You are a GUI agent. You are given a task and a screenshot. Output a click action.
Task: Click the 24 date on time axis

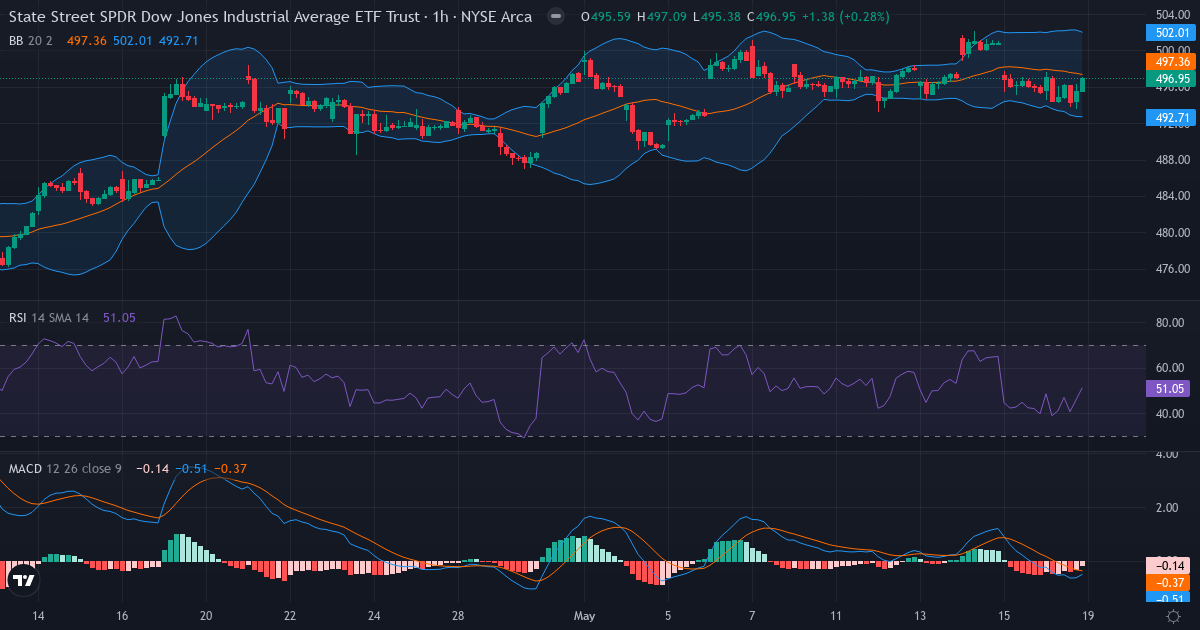point(374,617)
